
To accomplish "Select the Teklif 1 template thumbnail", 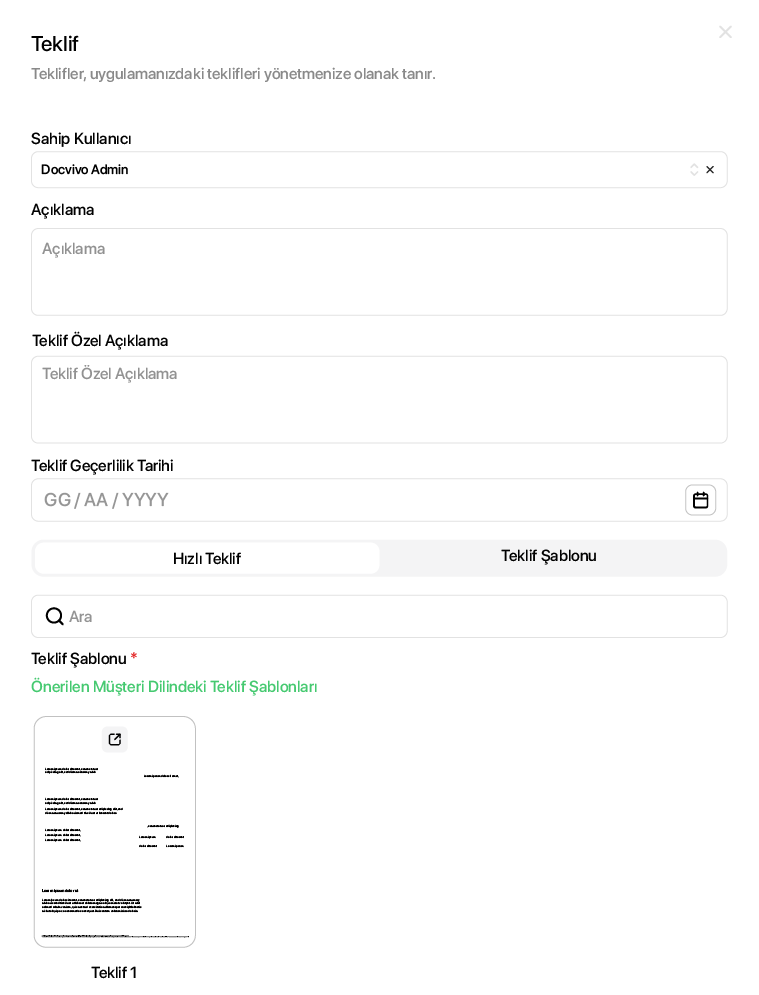I will pos(115,850).
